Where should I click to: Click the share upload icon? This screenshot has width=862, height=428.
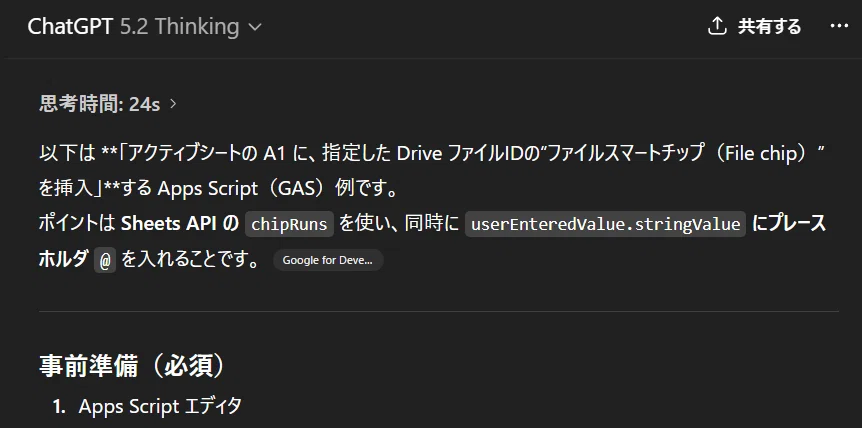(x=717, y=26)
